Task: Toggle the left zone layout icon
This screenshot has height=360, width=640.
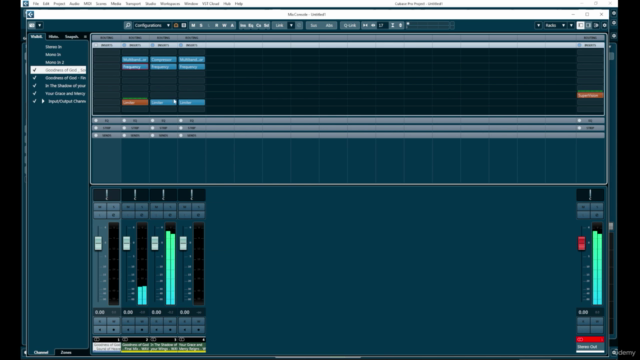Action: pyautogui.click(x=580, y=25)
